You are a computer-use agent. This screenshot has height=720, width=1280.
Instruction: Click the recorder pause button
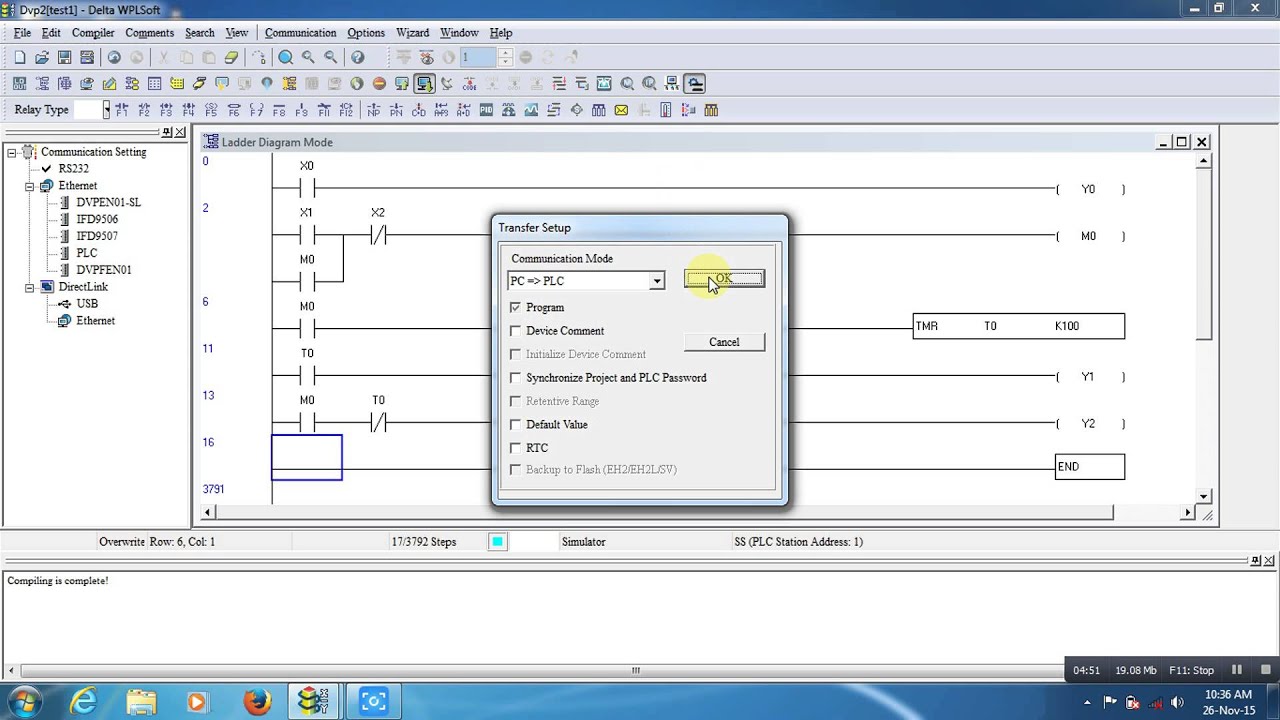(1237, 671)
